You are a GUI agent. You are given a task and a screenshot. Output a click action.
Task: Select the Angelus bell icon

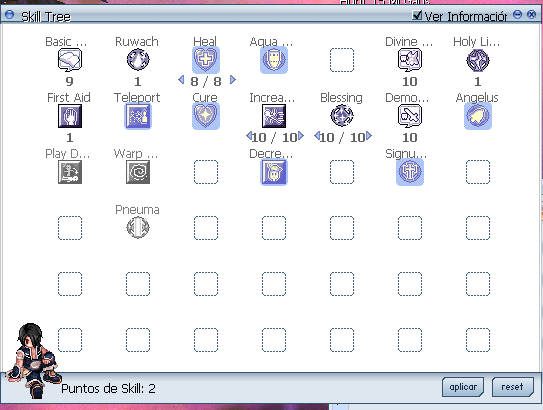pos(478,116)
